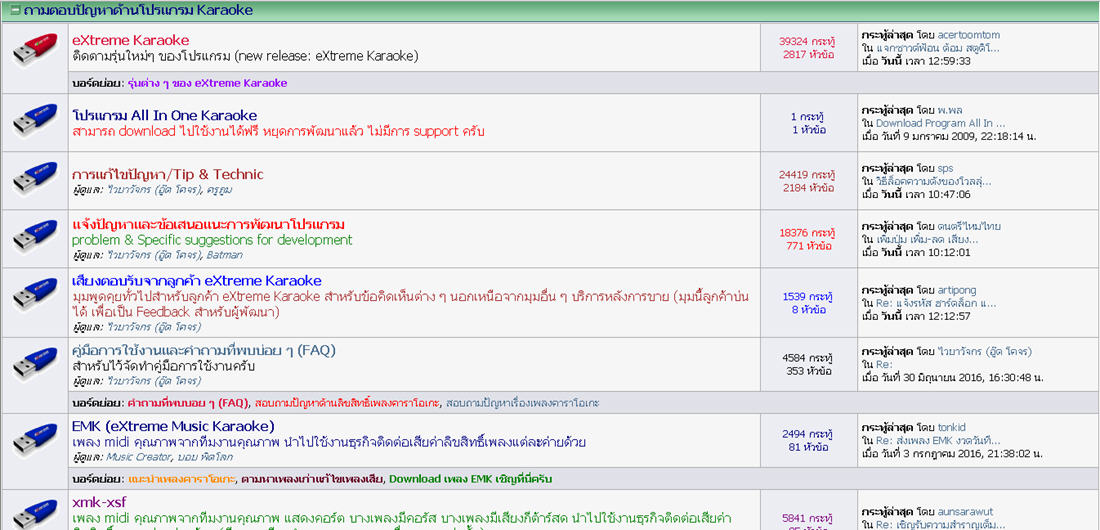
Task: Click the 18376 กระทู้ post count
Action: 807,232
